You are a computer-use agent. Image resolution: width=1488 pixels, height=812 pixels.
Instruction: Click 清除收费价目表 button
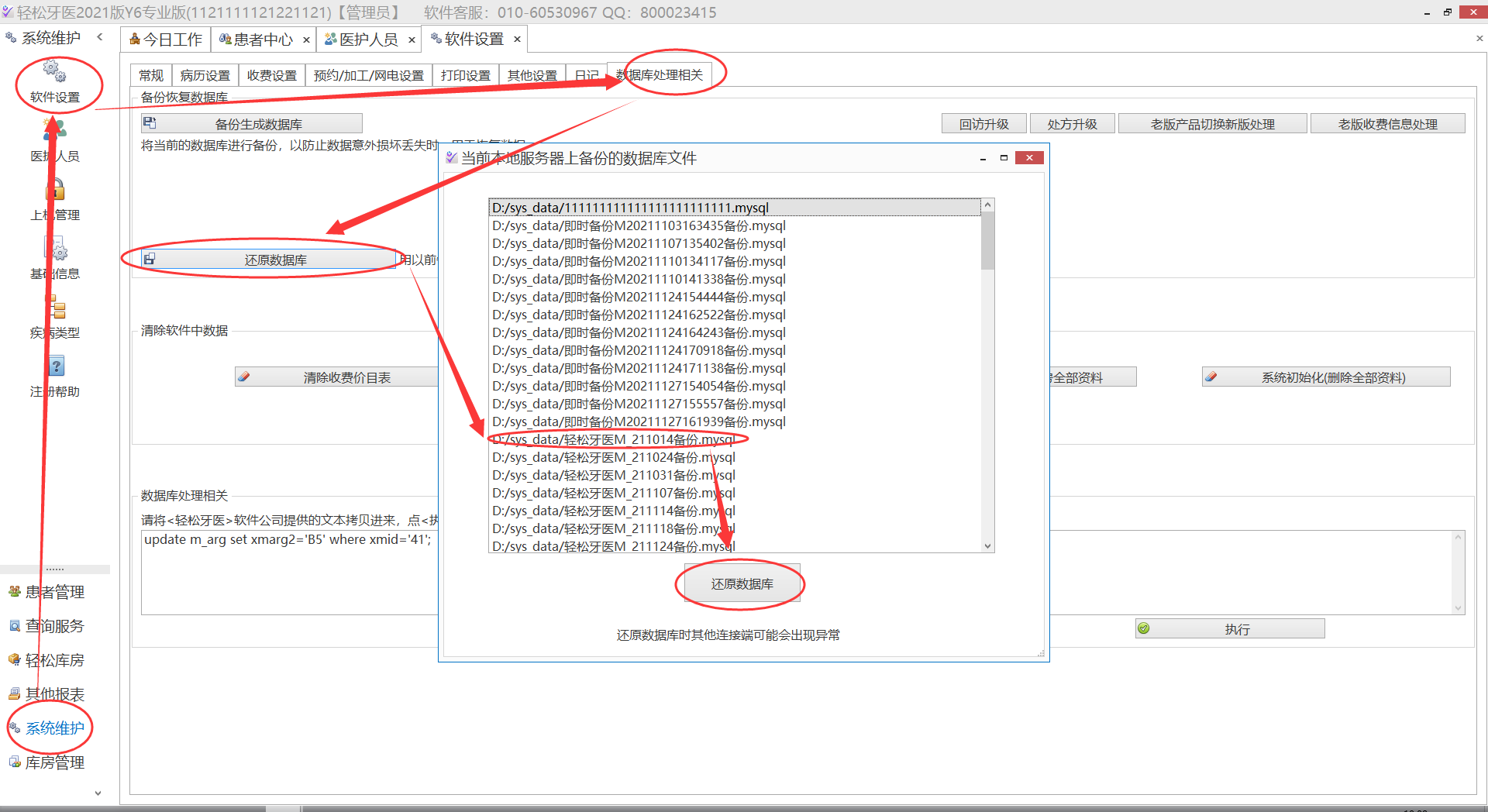pos(337,377)
